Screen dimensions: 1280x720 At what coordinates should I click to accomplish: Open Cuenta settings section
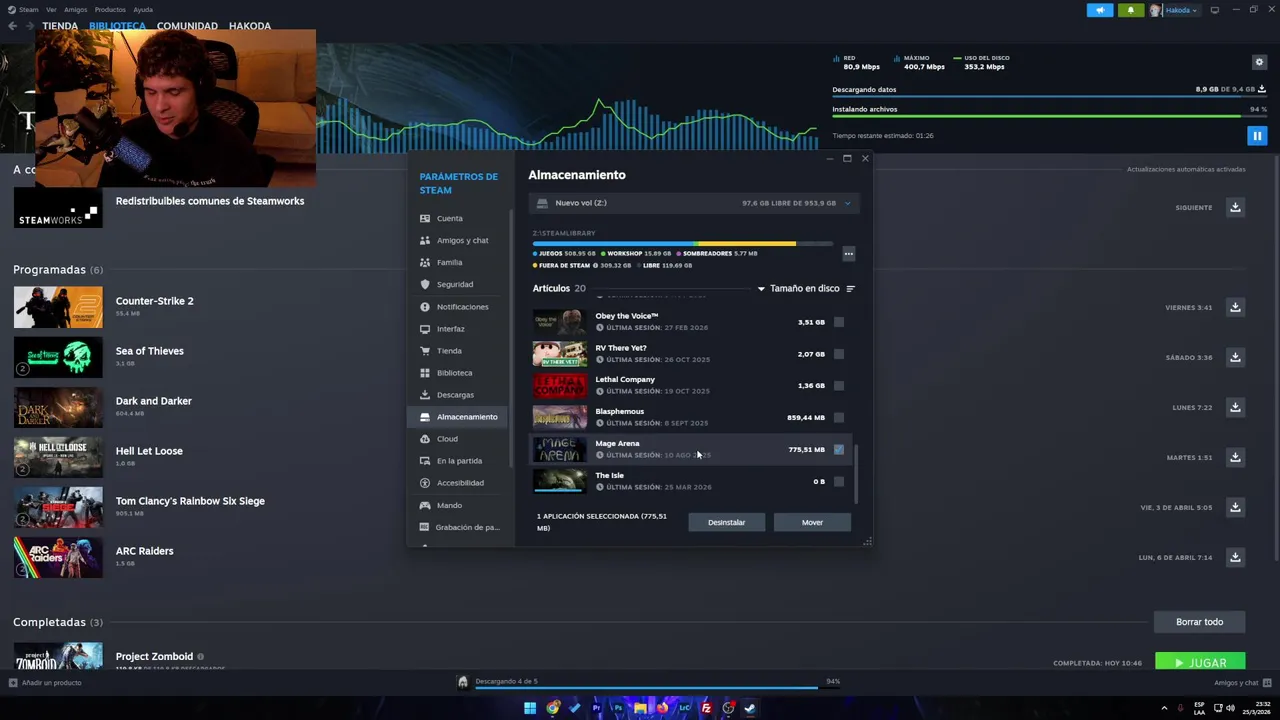pos(460,218)
